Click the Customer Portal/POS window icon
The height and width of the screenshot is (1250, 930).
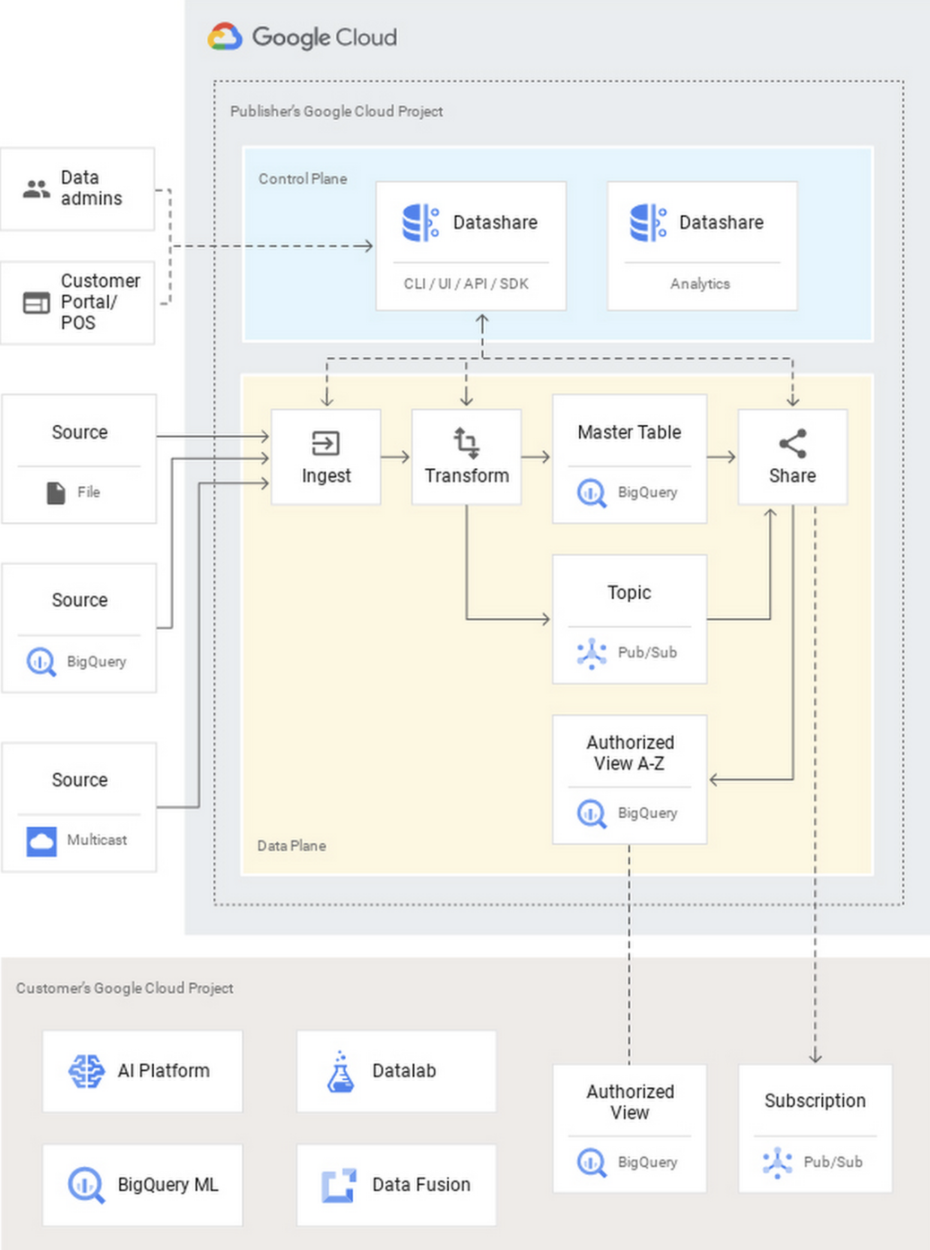pyautogui.click(x=37, y=302)
